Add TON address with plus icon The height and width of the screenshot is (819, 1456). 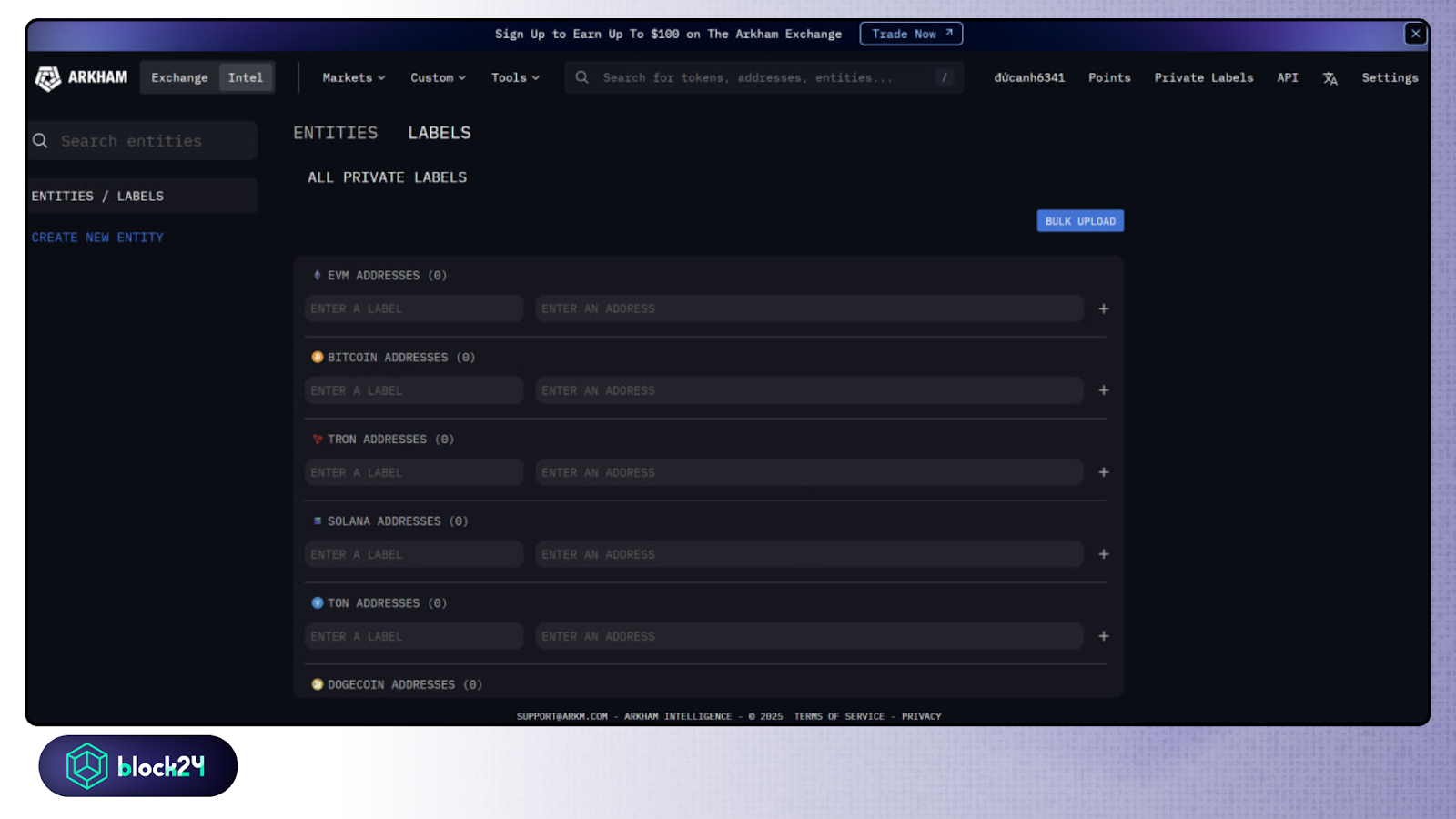tap(1104, 636)
